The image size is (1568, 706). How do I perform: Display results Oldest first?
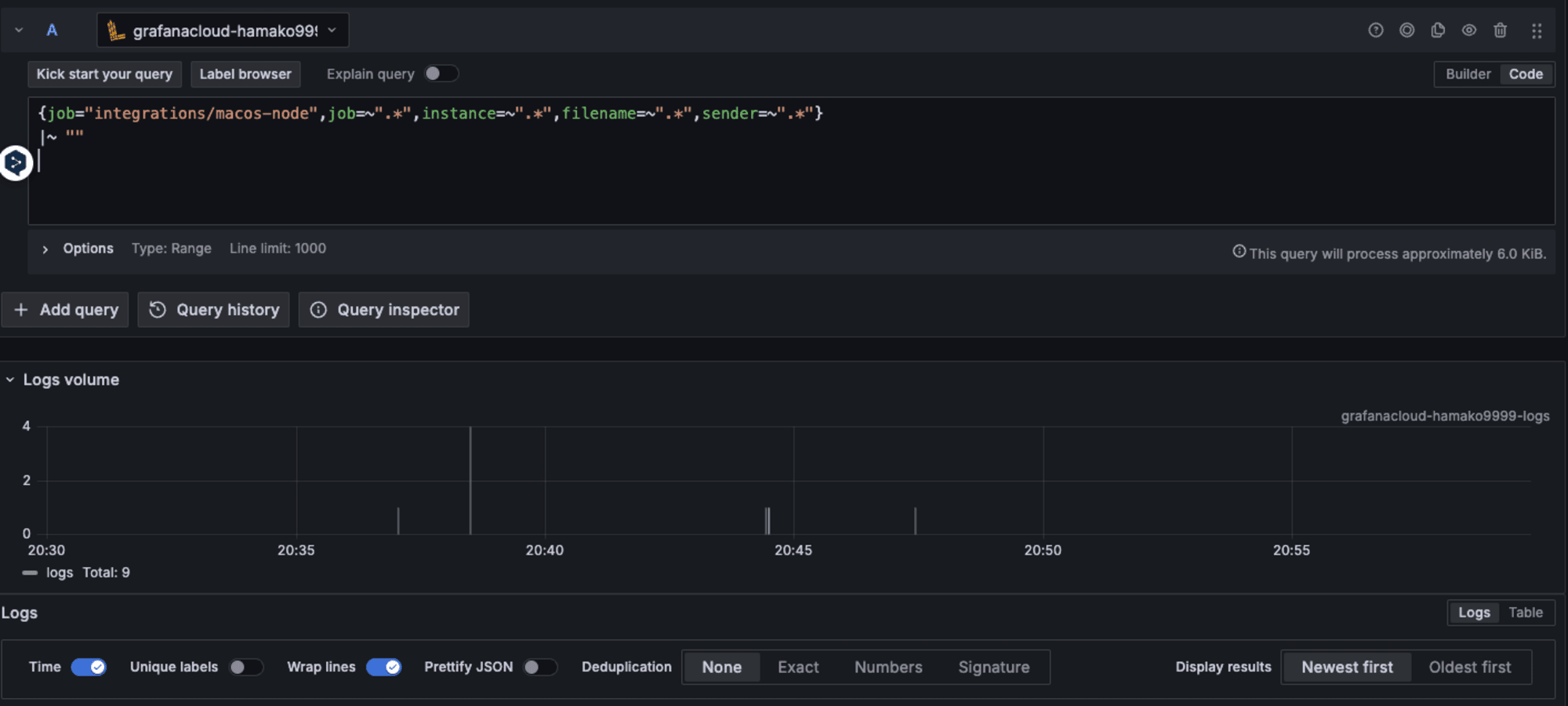click(x=1470, y=668)
